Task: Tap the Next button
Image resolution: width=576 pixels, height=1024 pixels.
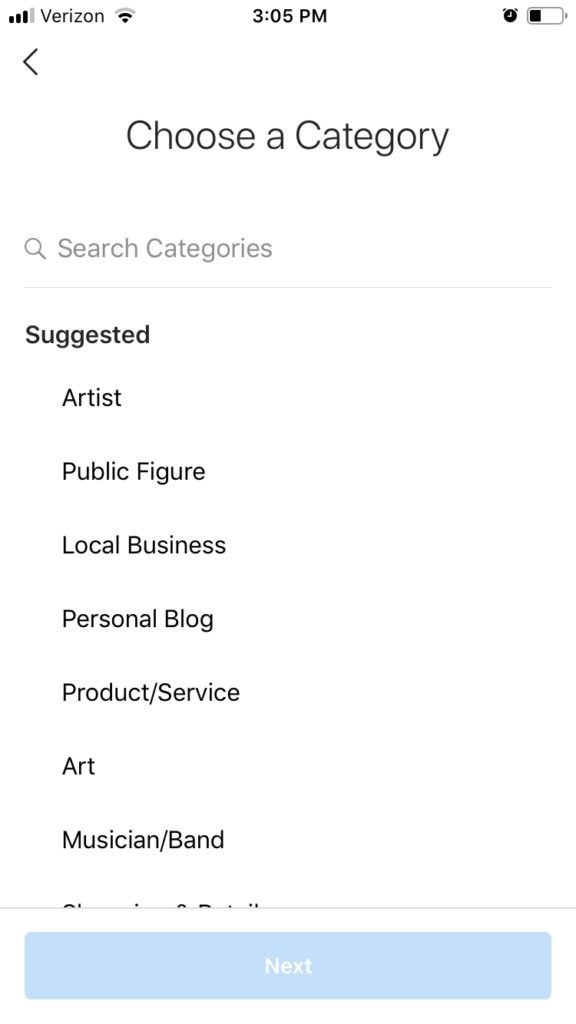Action: (288, 965)
